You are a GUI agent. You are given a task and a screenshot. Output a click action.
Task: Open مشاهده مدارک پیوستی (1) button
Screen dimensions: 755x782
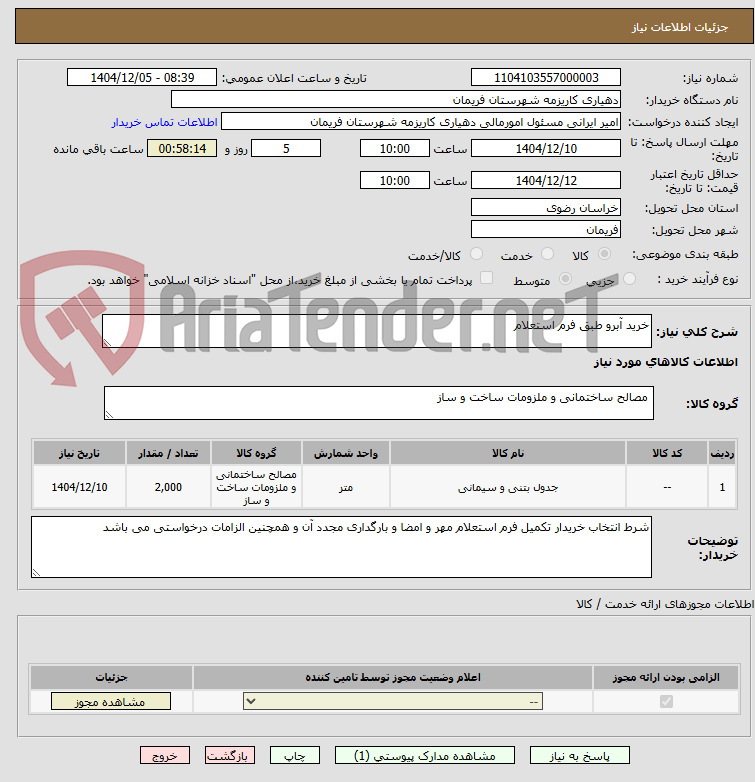pos(424,756)
